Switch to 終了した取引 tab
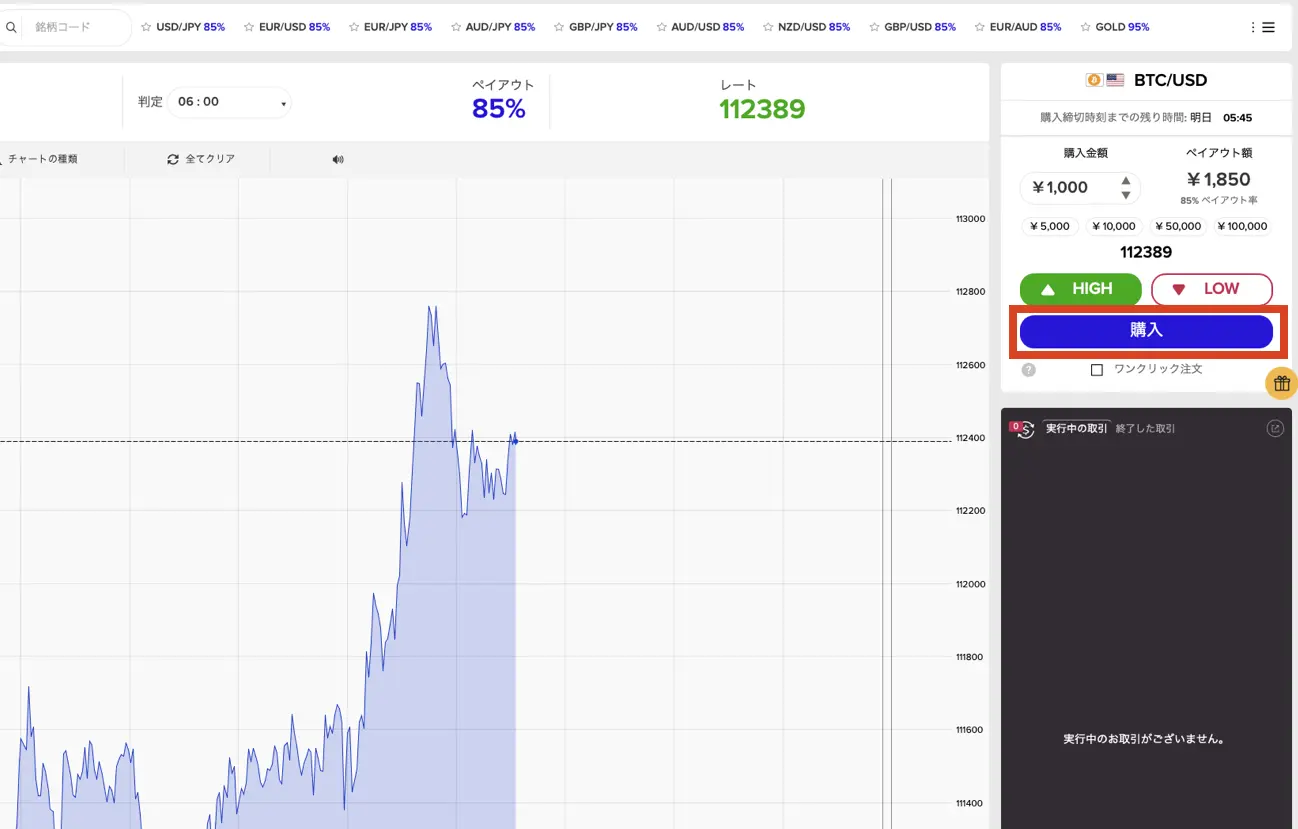 (x=1145, y=428)
